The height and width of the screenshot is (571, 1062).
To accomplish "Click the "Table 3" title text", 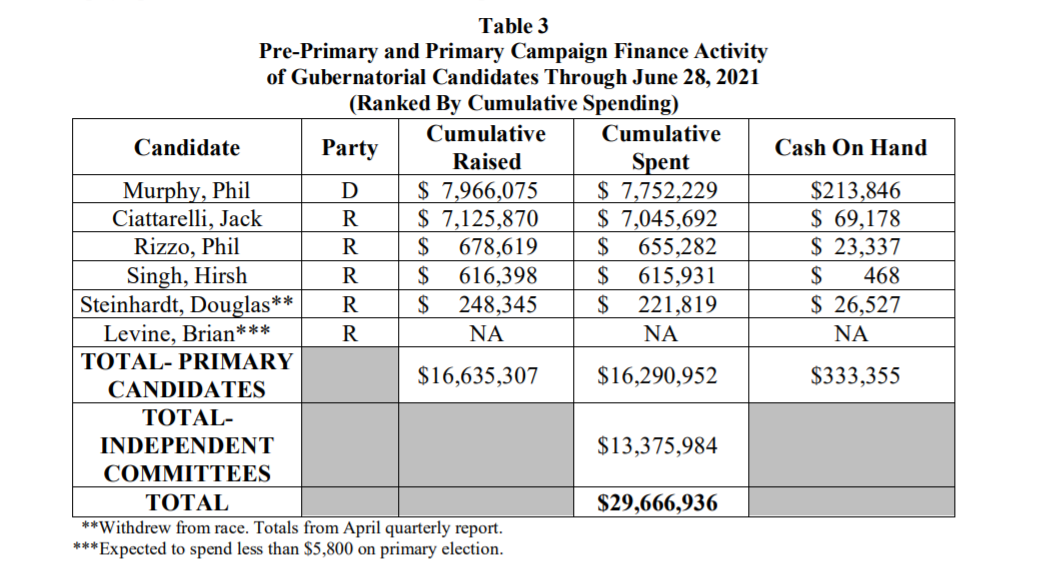I will pyautogui.click(x=514, y=26).
